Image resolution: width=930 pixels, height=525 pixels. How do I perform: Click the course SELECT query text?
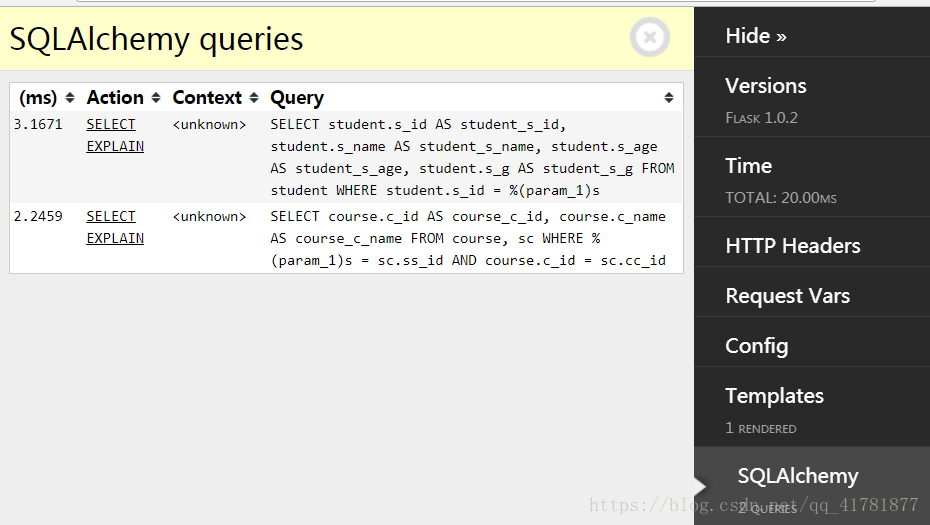[468, 238]
